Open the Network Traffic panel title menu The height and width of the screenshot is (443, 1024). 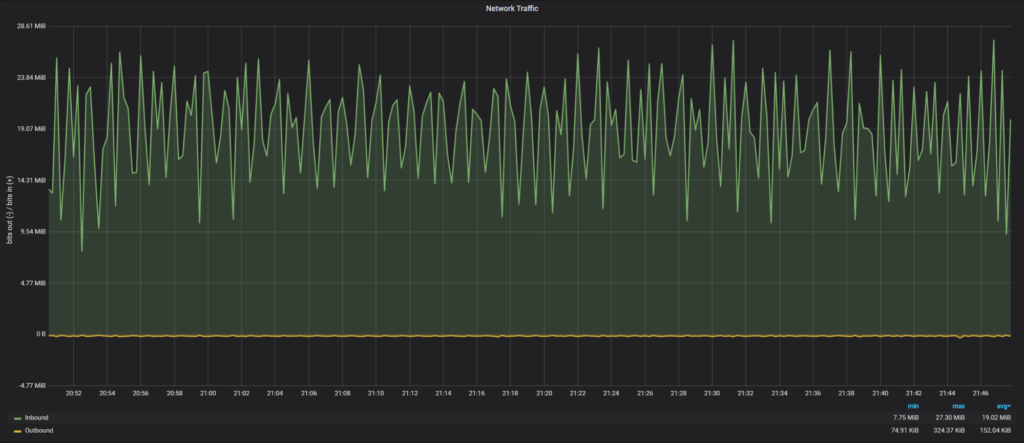click(x=511, y=7)
